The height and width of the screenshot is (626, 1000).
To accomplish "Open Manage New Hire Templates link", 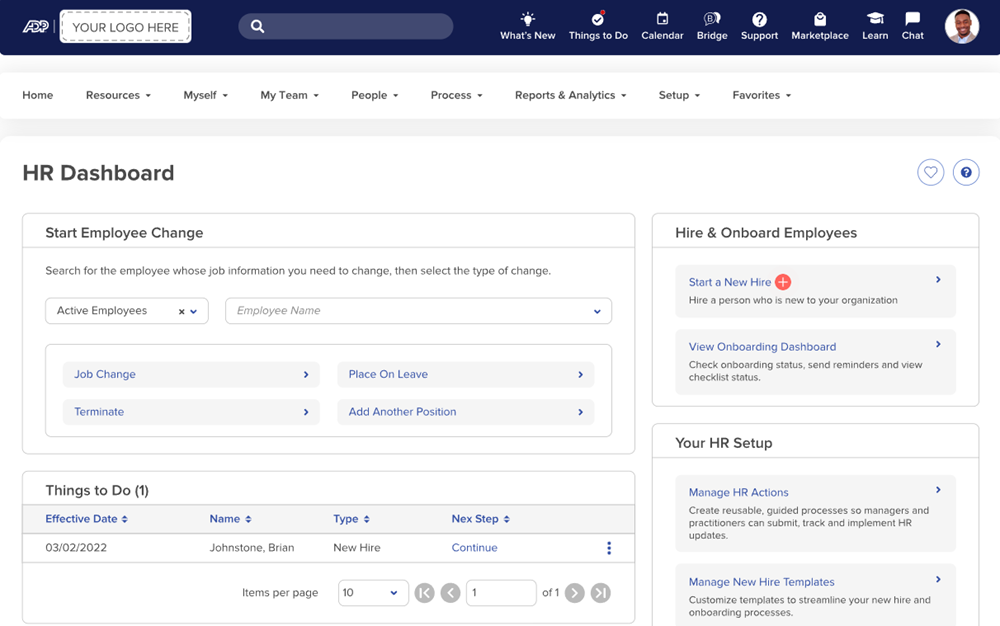I will coord(761,582).
